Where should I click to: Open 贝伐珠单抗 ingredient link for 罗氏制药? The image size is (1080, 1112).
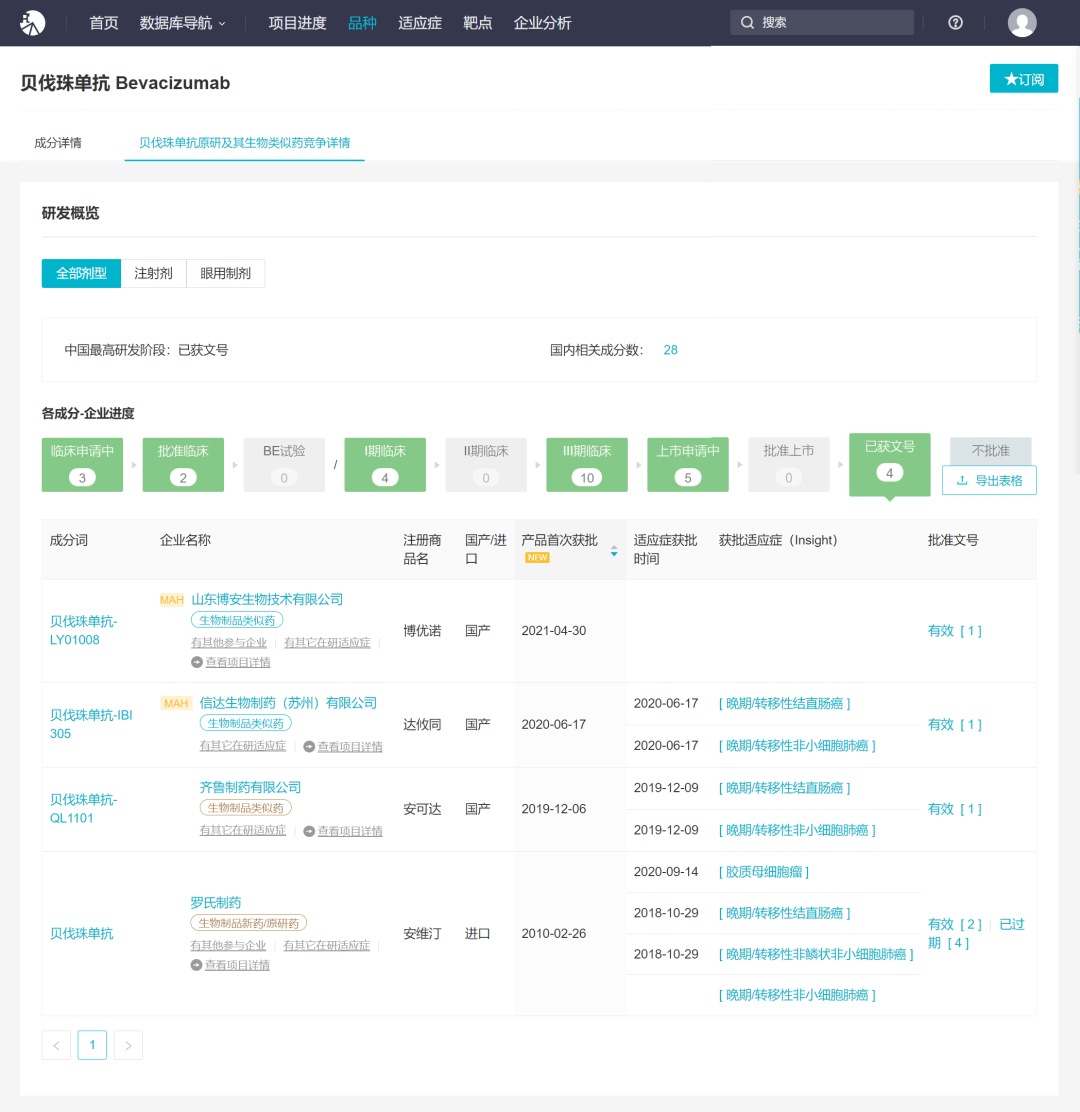click(x=82, y=933)
